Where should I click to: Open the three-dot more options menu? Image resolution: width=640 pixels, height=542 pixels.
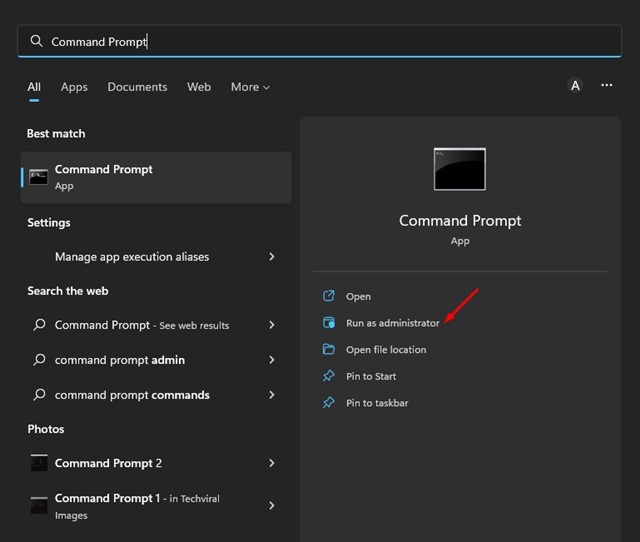click(x=606, y=86)
